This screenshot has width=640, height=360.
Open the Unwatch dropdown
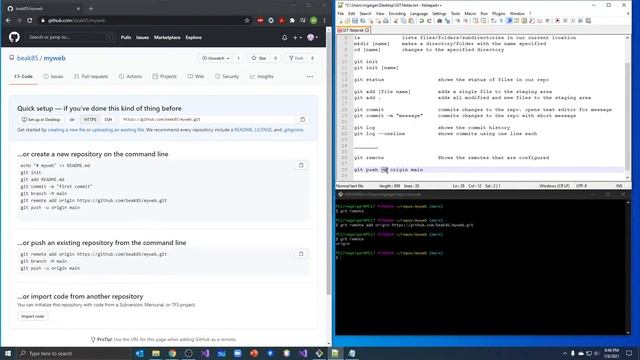pyautogui.click(x=216, y=58)
